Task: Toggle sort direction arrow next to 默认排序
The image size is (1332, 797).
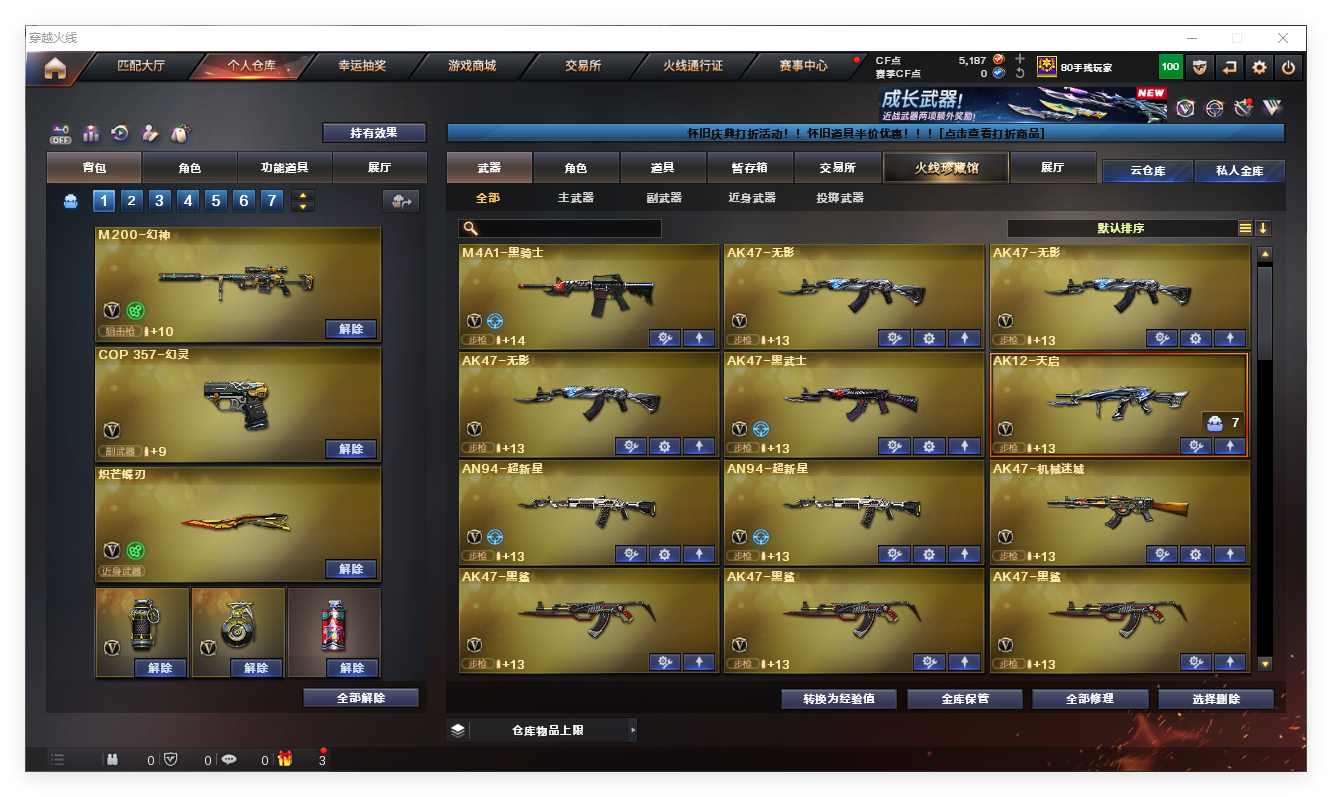Action: pos(1263,228)
